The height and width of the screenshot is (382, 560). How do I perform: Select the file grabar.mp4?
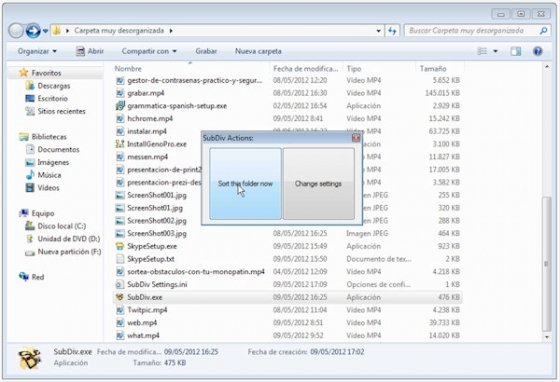pos(146,93)
